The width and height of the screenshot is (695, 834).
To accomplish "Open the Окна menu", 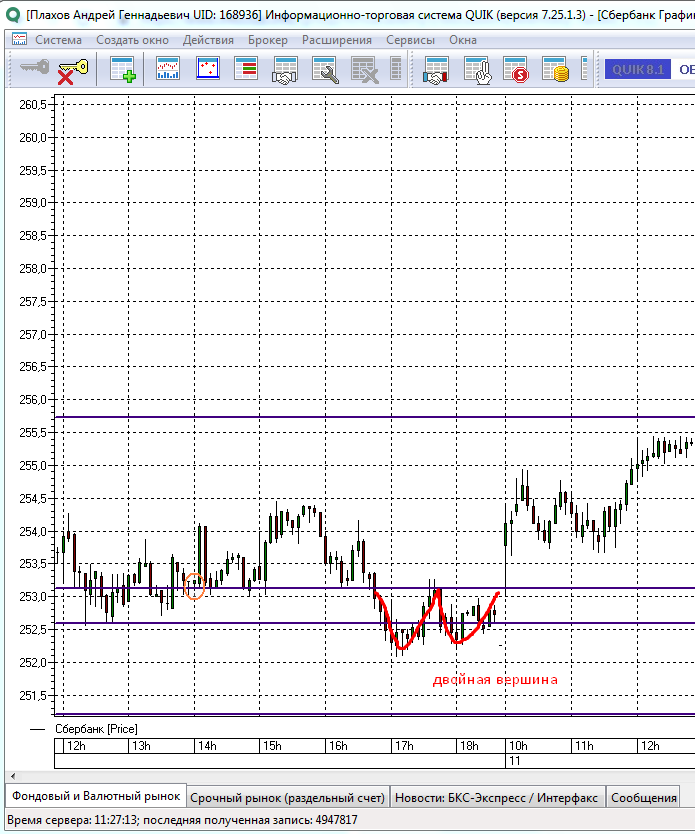I will pos(463,40).
